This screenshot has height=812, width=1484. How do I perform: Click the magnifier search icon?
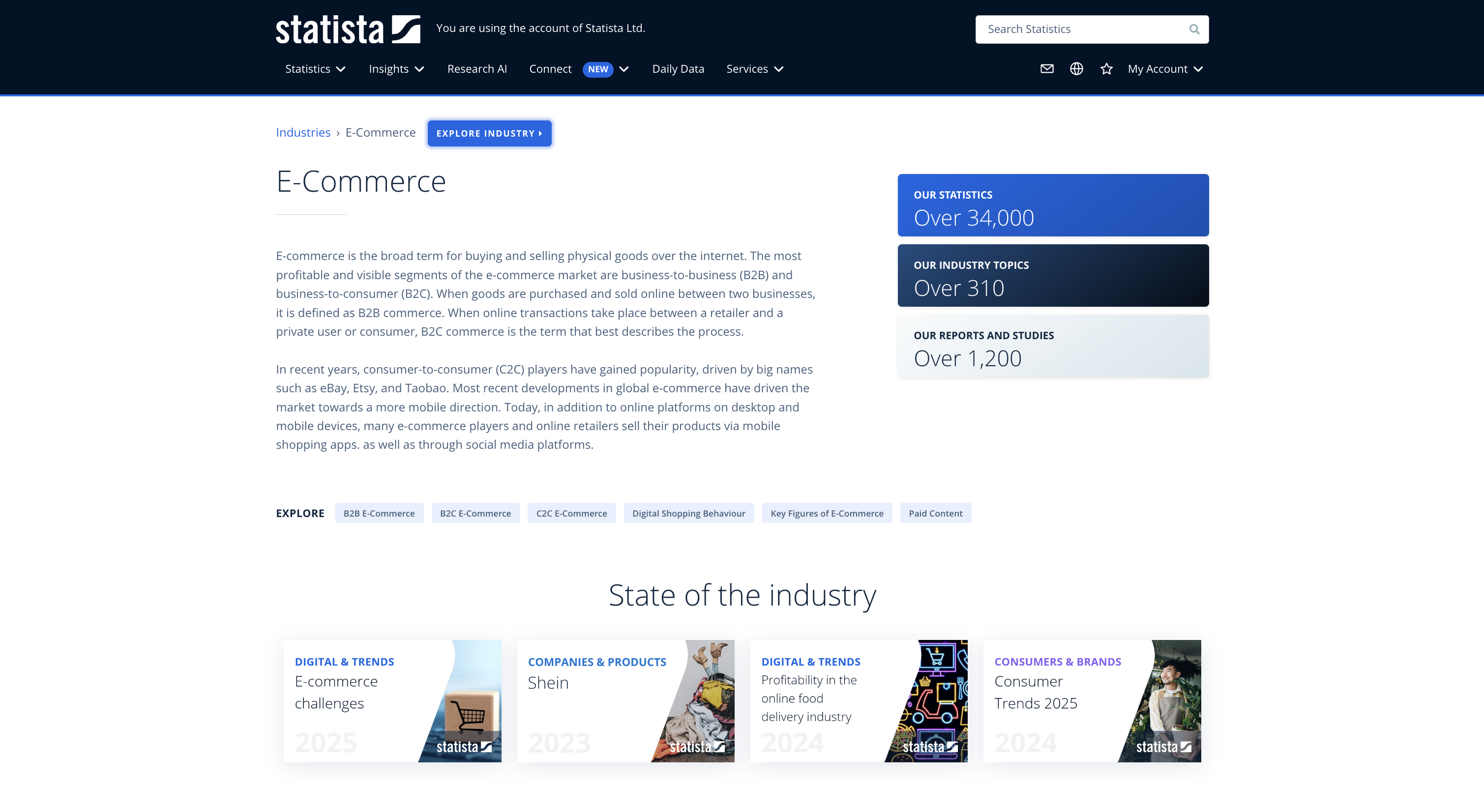(1194, 29)
